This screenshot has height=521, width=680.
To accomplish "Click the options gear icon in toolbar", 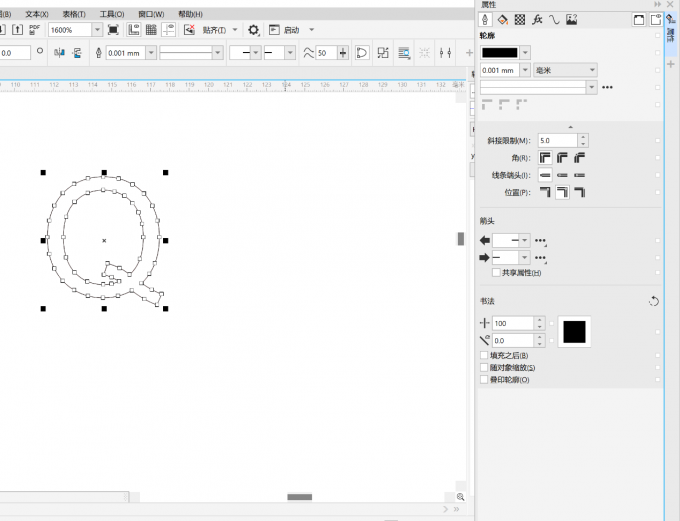I will [253, 30].
